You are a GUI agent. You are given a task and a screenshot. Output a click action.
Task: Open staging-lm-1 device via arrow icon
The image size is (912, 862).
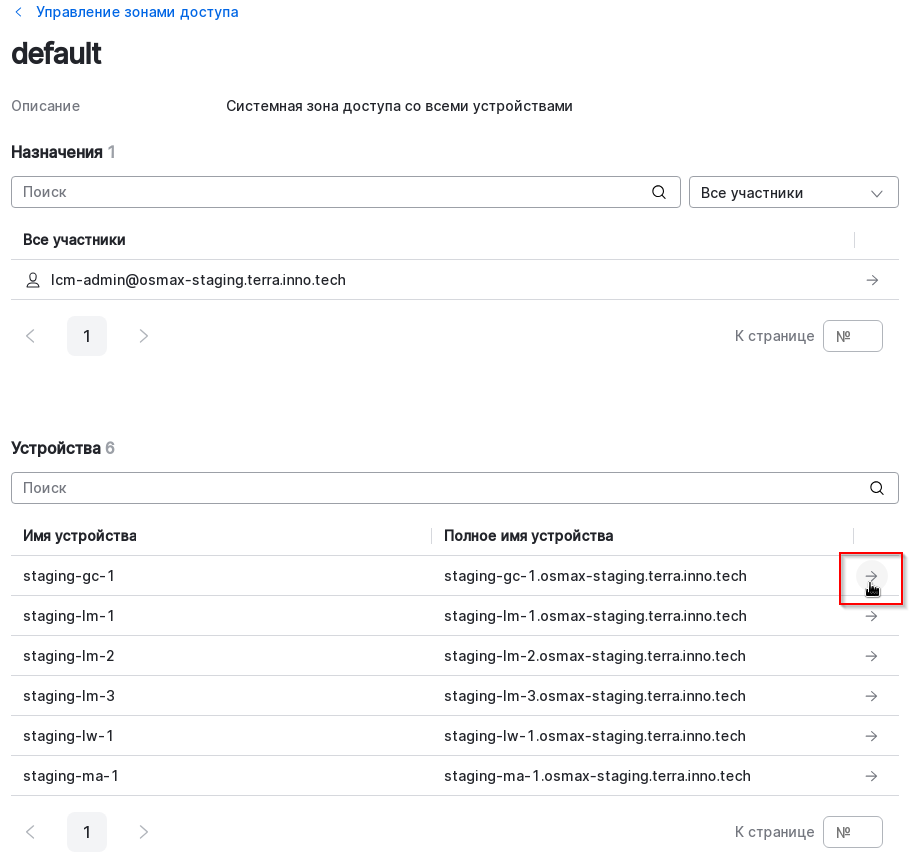[x=871, y=616]
